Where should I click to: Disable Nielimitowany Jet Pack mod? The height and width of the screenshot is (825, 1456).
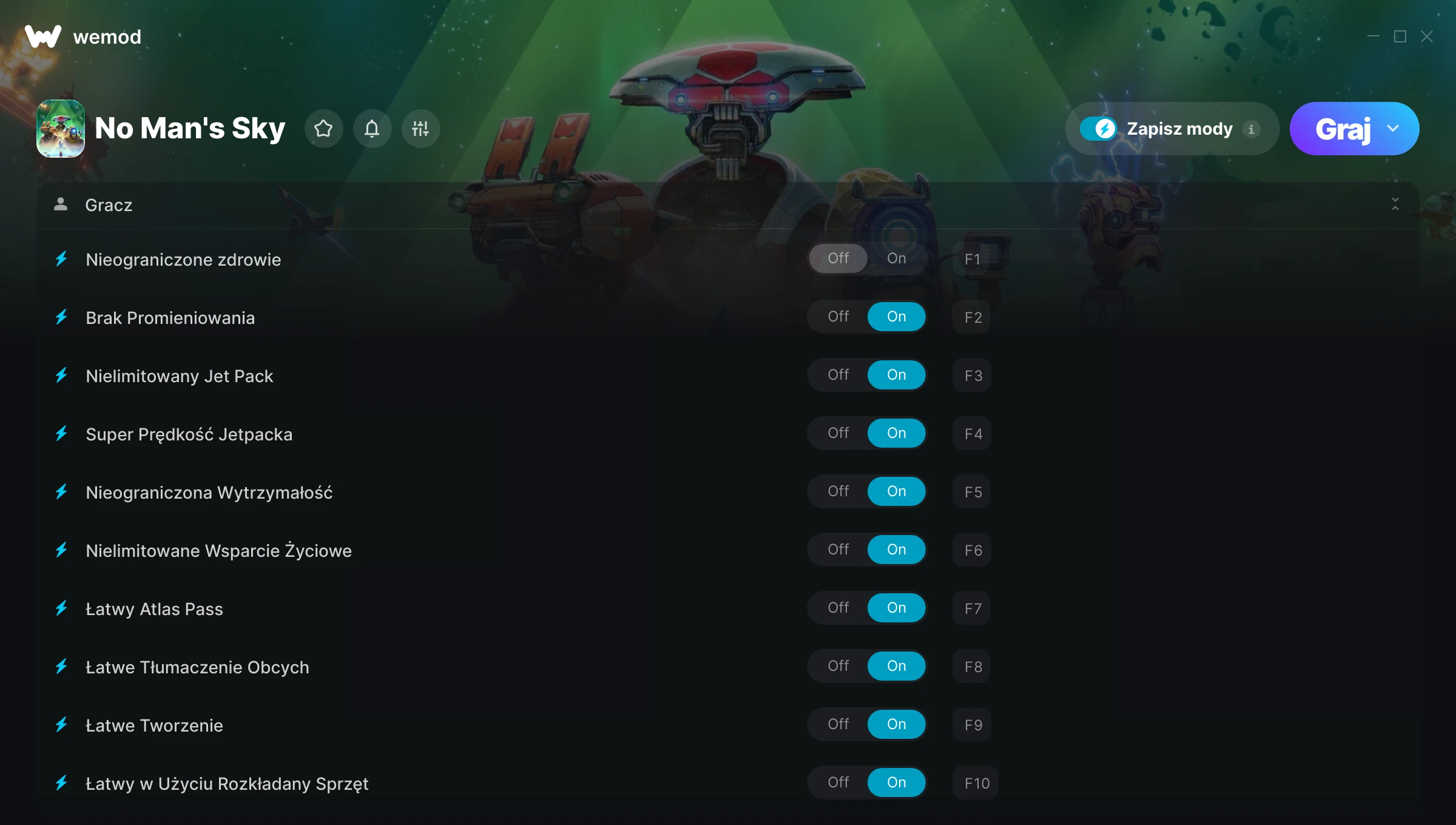(838, 375)
